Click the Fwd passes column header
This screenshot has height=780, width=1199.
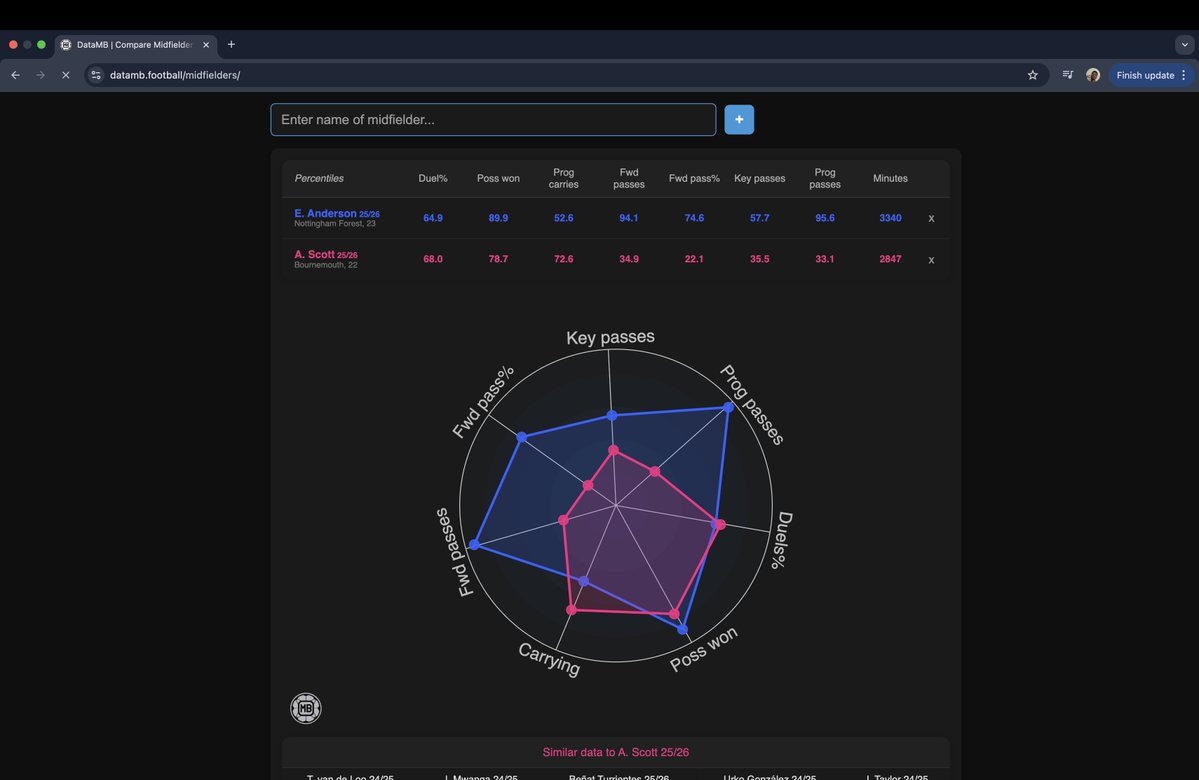pyautogui.click(x=629, y=178)
